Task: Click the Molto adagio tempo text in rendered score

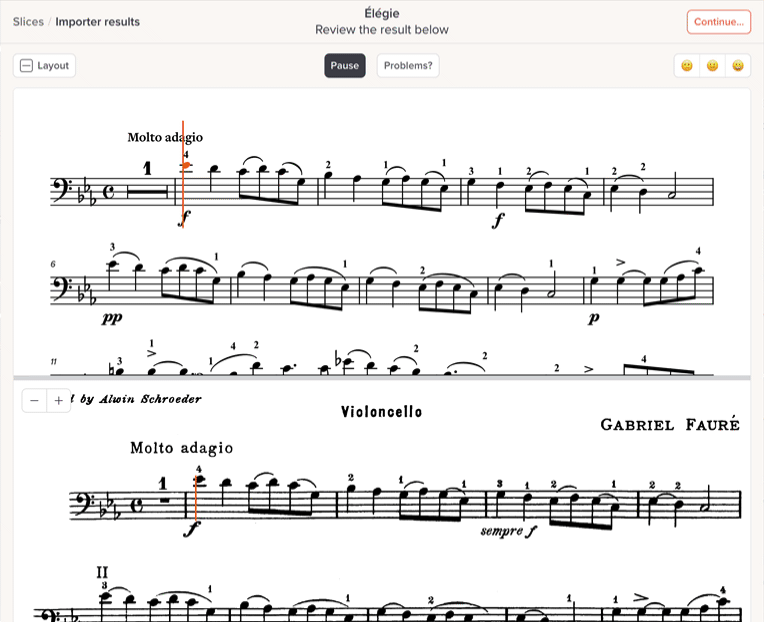Action: coord(165,137)
